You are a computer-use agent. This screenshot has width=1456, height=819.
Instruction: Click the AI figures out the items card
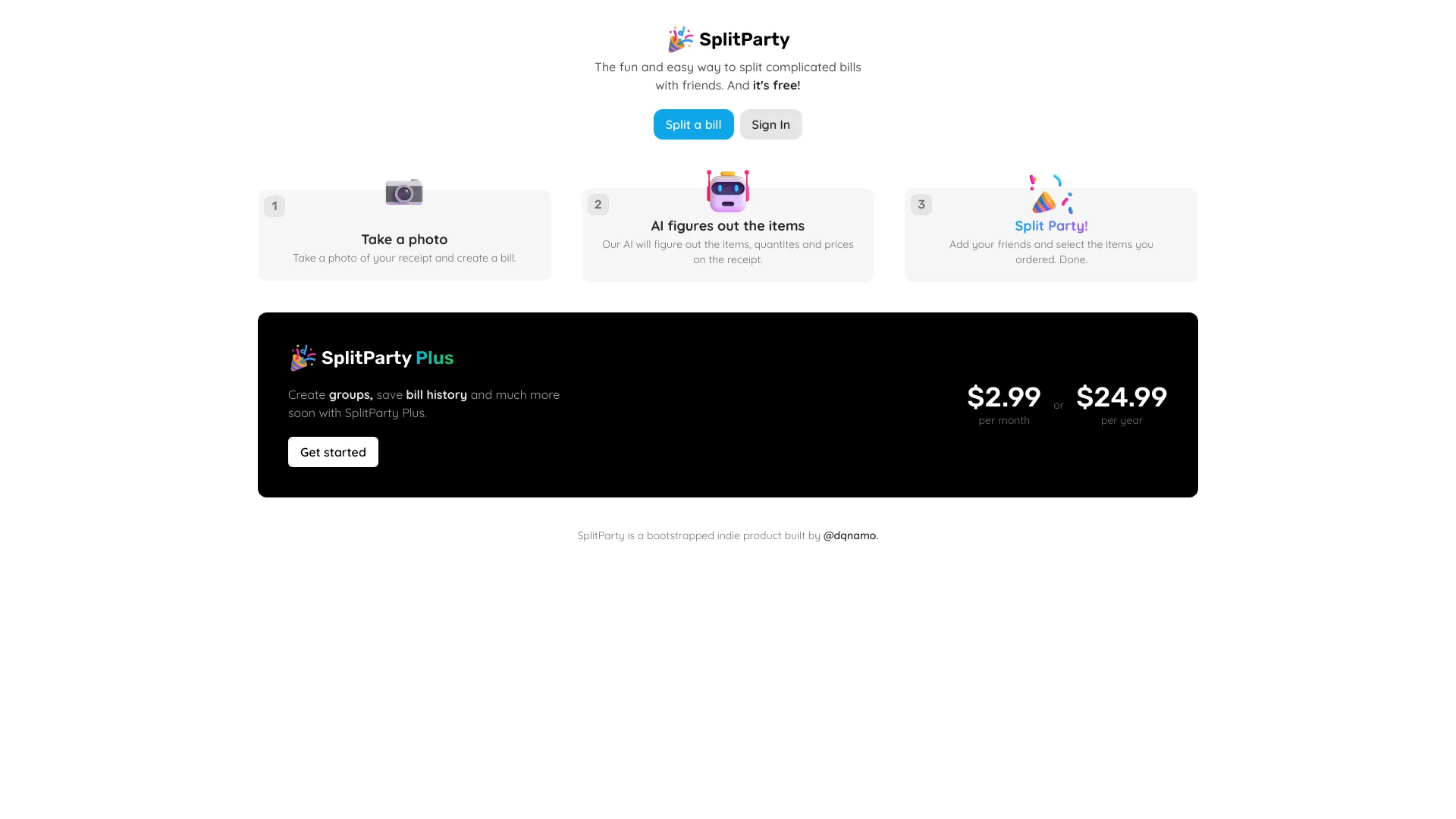[x=727, y=234]
